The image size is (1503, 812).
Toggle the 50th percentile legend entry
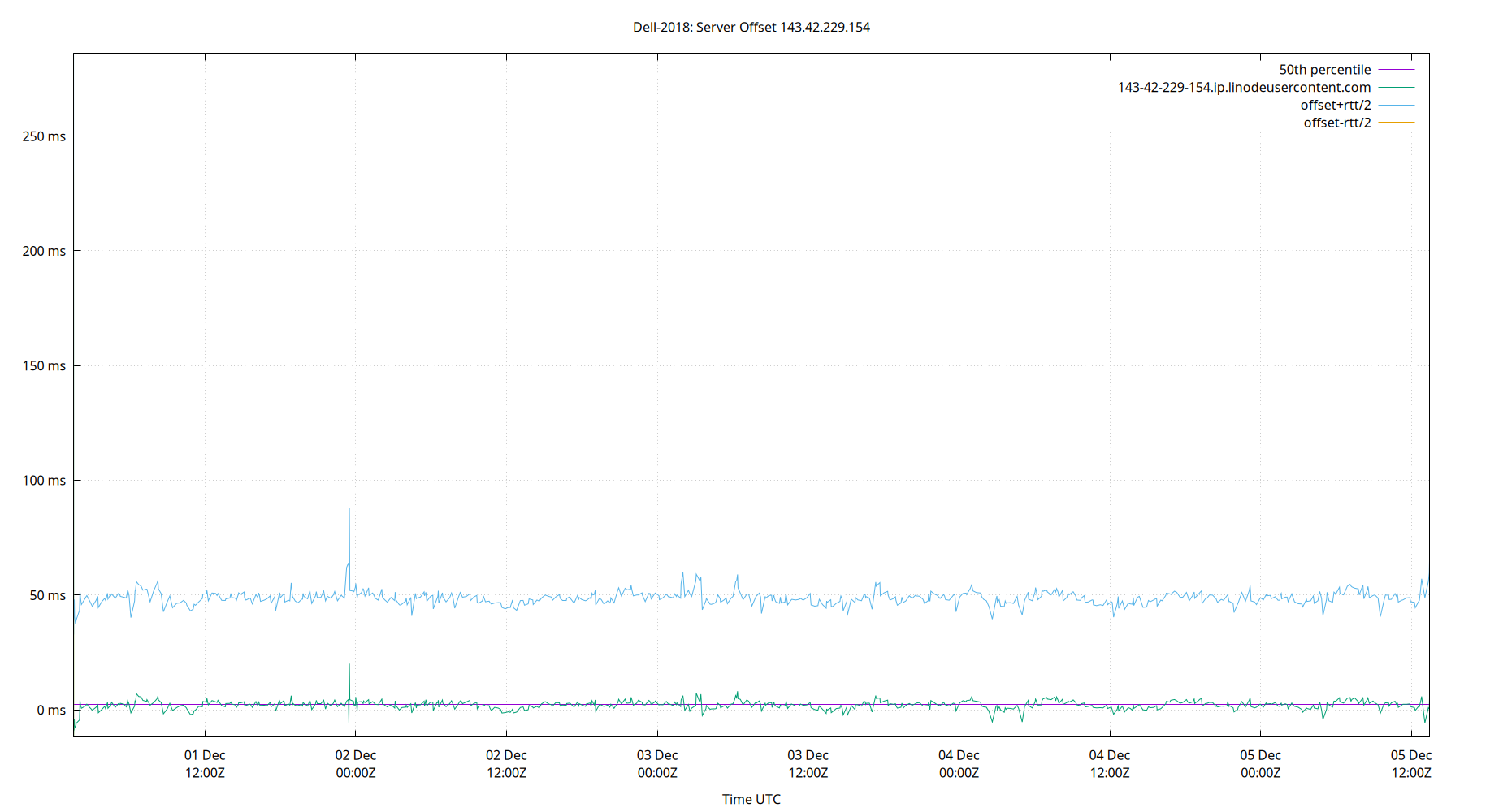1324,69
